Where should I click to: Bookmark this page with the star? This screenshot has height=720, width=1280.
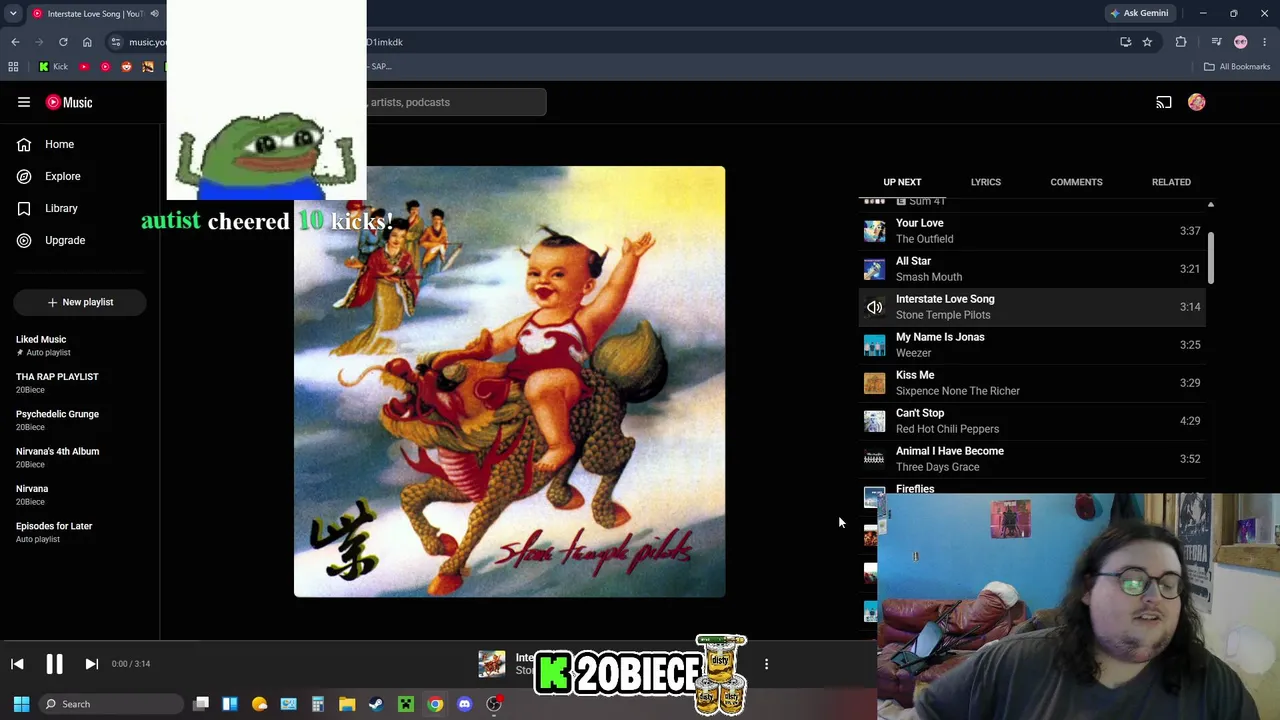(1147, 42)
